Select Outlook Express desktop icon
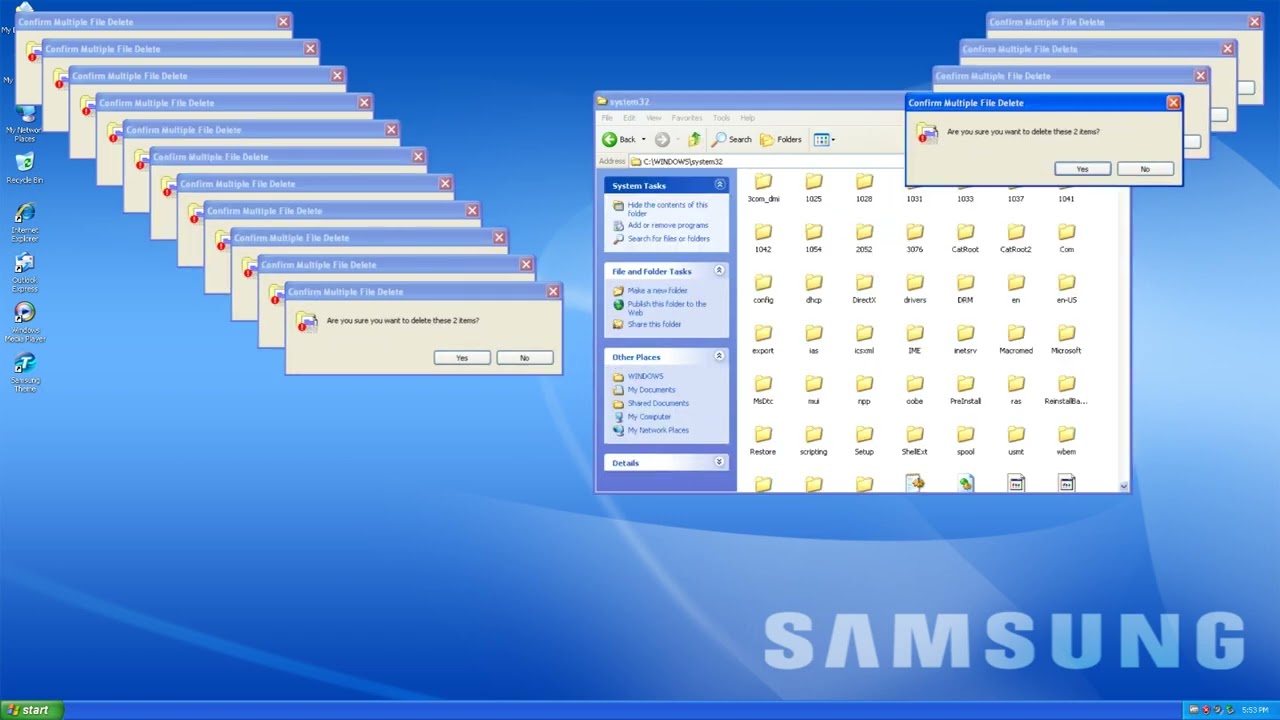The image size is (1280, 720). (x=25, y=272)
